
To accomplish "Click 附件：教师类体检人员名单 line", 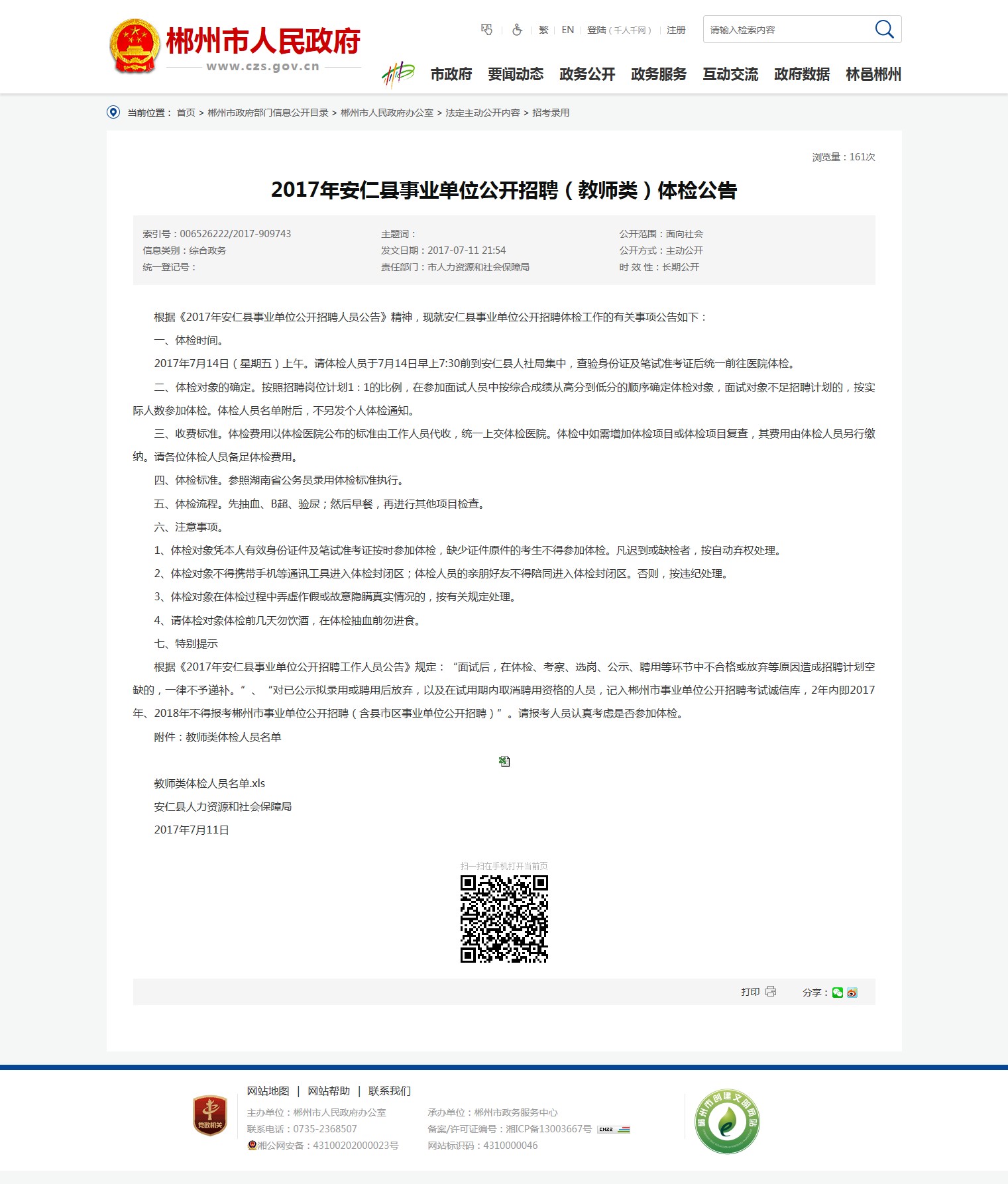I will coord(217,737).
